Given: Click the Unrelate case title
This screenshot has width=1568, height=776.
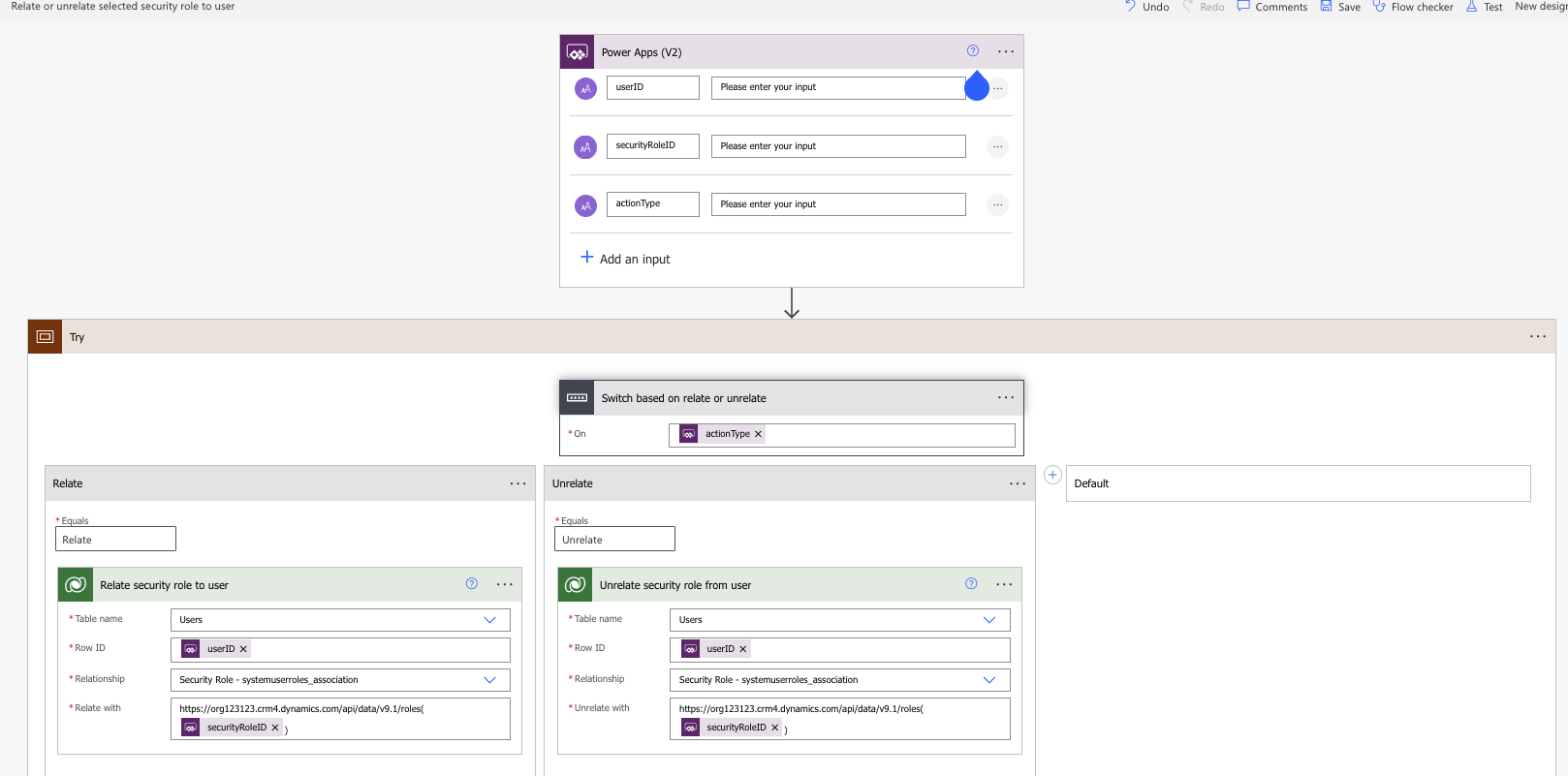Looking at the screenshot, I should tap(573, 483).
